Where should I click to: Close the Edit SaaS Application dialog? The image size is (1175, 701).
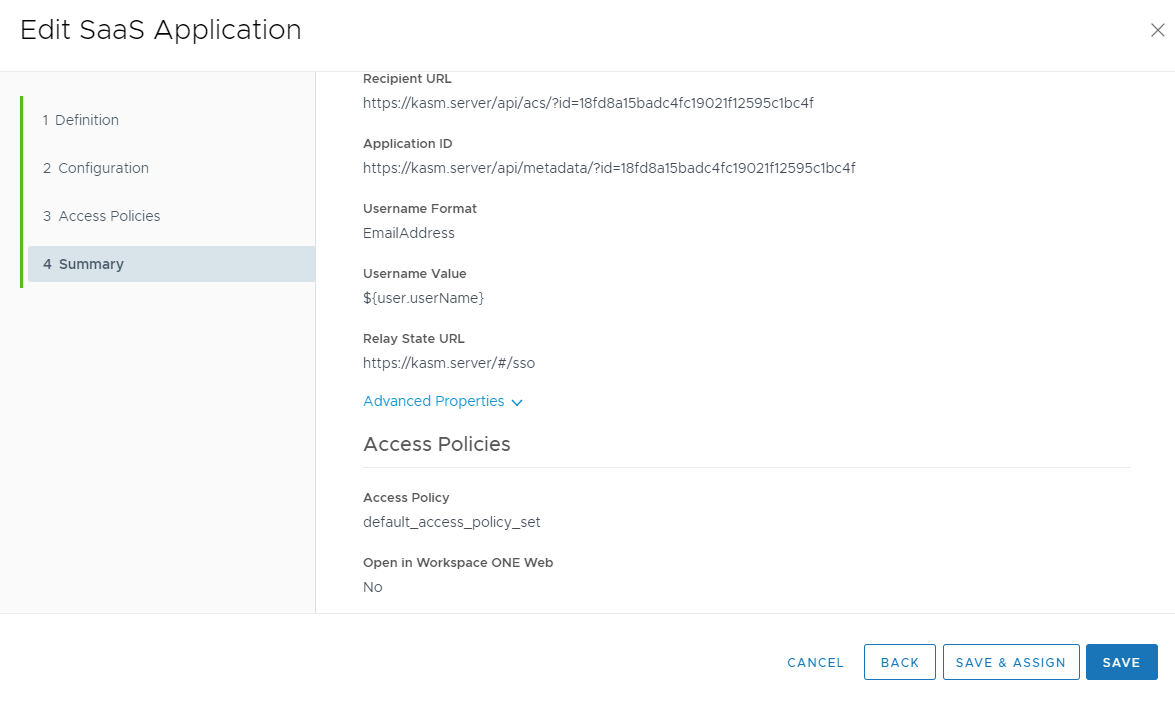[1157, 31]
